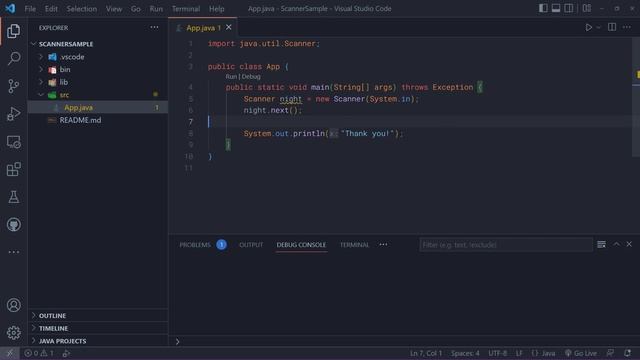Open the Terminal menu
Screen dimensions: 640x360
[186, 9]
